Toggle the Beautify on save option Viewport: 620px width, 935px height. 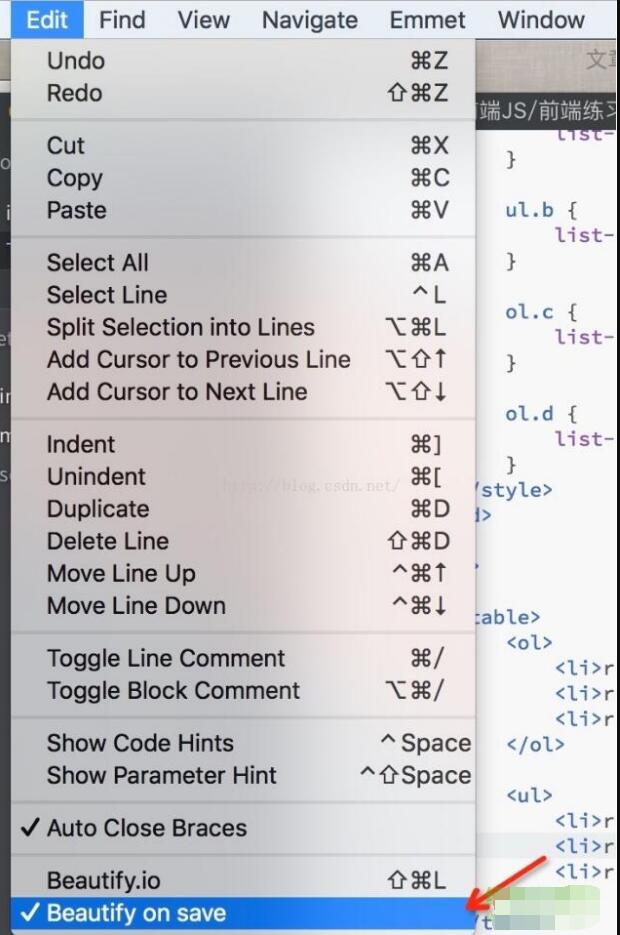pos(136,913)
